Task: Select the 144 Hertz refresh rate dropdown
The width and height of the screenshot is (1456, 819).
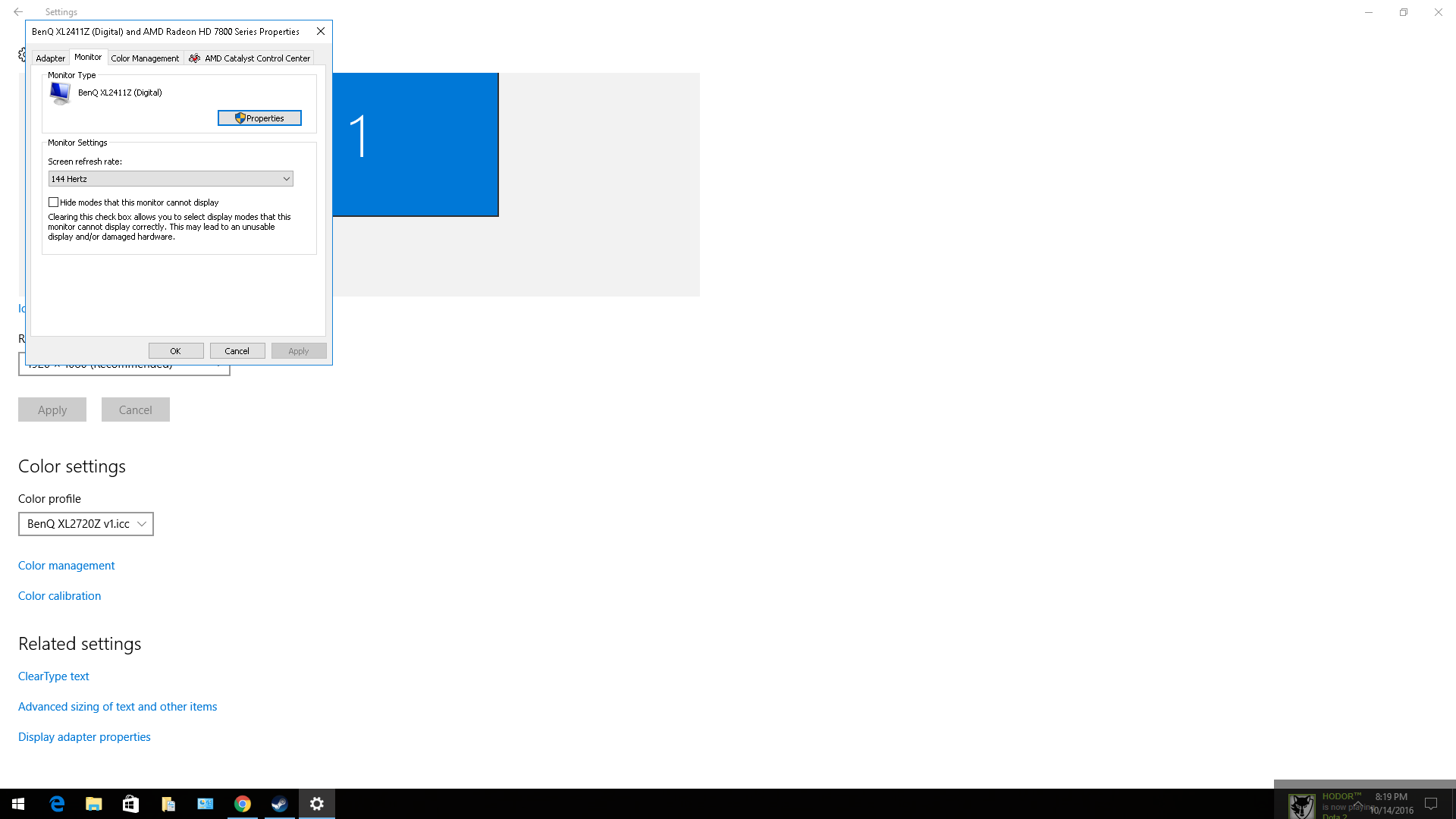Action: [170, 178]
